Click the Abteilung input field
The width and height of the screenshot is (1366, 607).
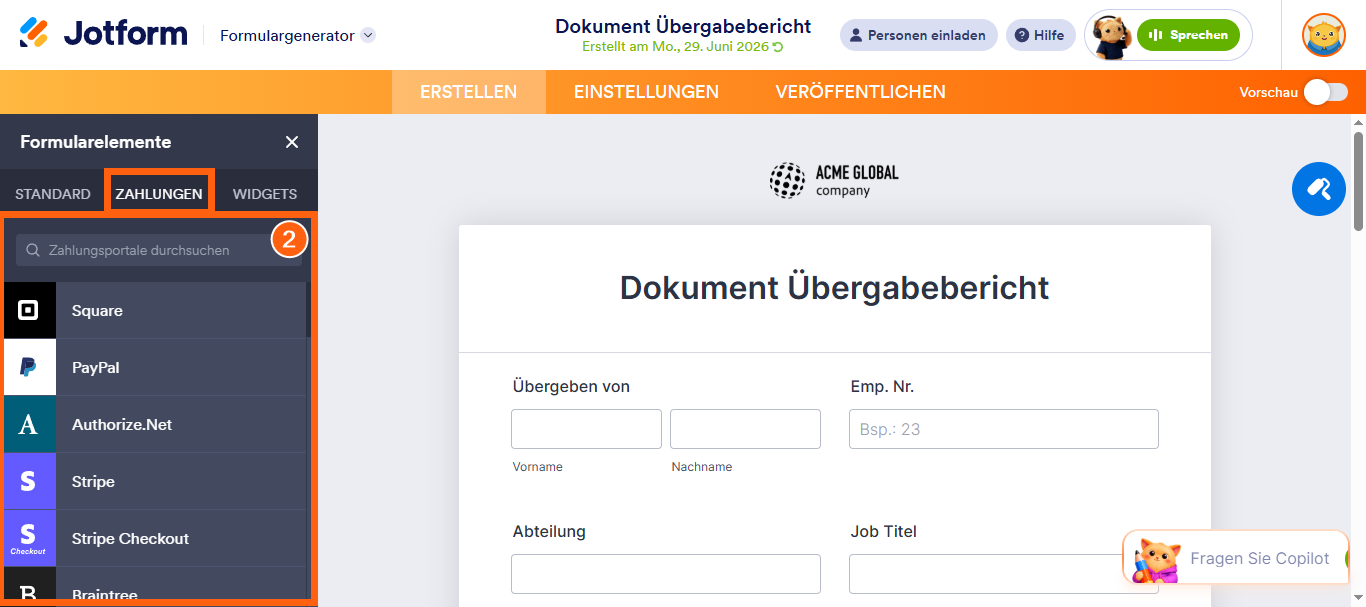(x=666, y=574)
